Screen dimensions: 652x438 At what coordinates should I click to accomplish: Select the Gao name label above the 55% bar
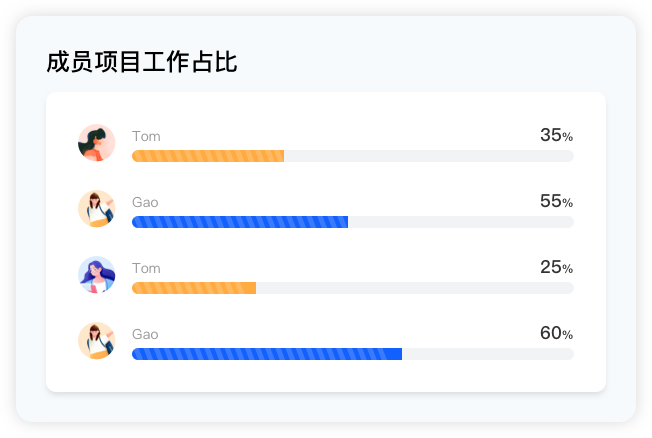tap(145, 202)
